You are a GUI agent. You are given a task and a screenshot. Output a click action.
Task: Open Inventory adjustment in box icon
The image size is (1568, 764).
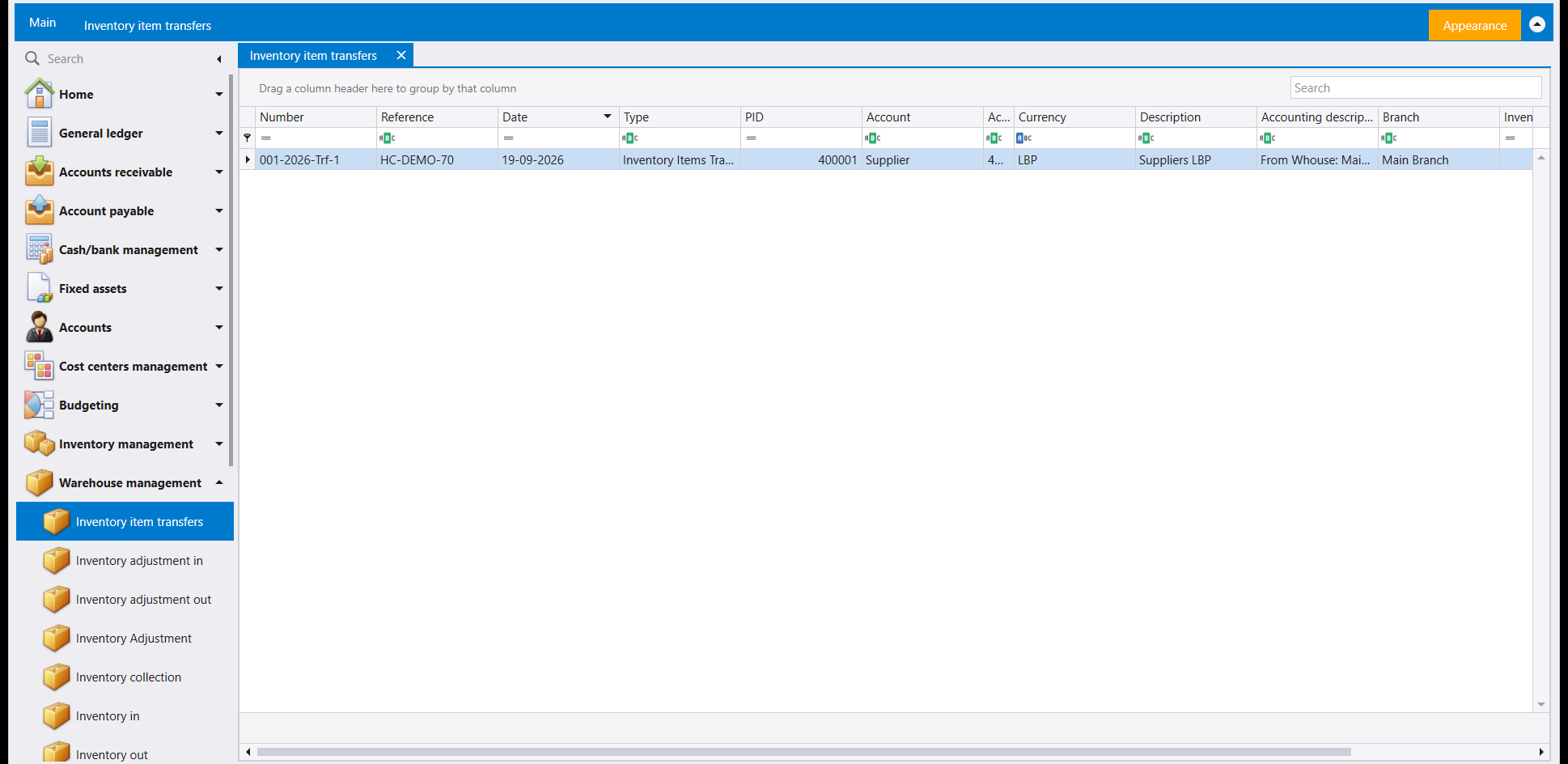(x=57, y=560)
